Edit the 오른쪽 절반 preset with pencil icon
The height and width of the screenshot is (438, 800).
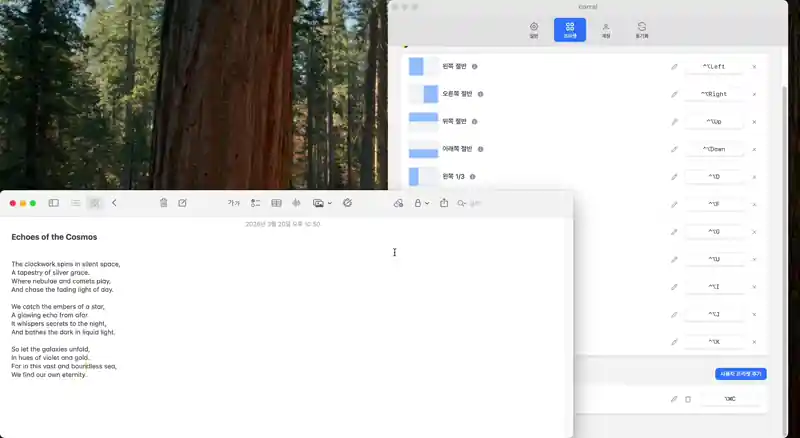coord(674,94)
